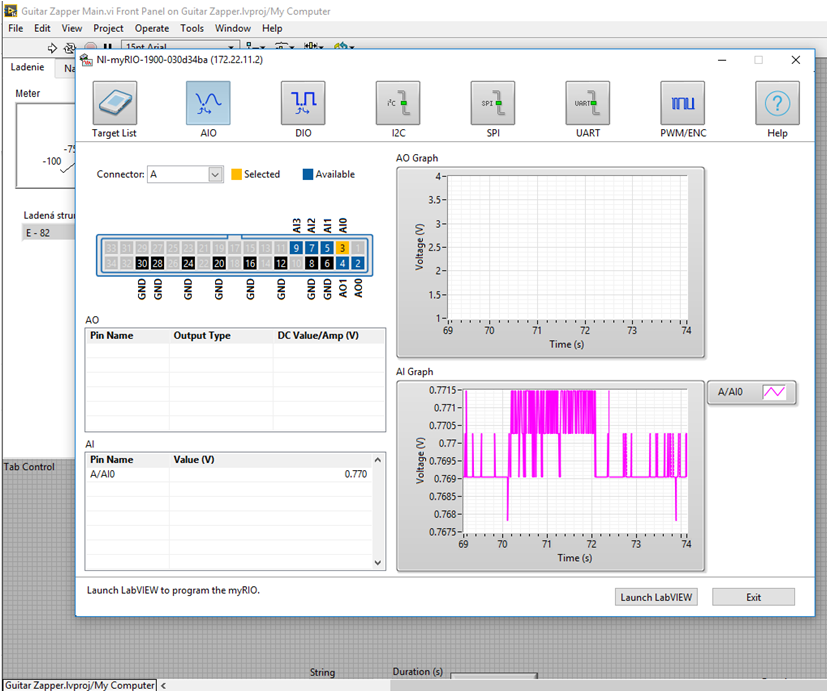Image resolution: width=828 pixels, height=692 pixels.
Task: Click the bottom horizontal scrollbar left arrow
Action: click(x=163, y=686)
